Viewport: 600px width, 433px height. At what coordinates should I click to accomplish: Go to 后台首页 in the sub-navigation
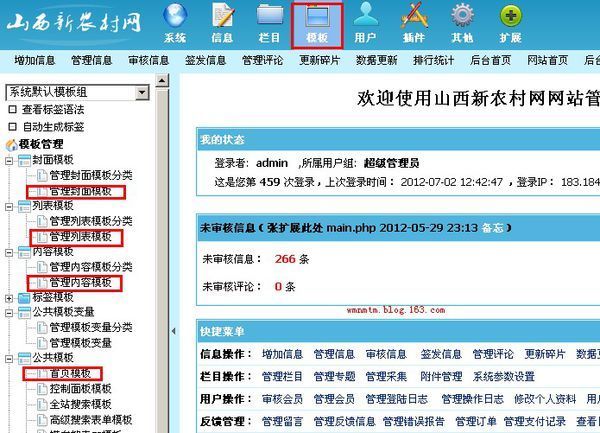tap(491, 60)
